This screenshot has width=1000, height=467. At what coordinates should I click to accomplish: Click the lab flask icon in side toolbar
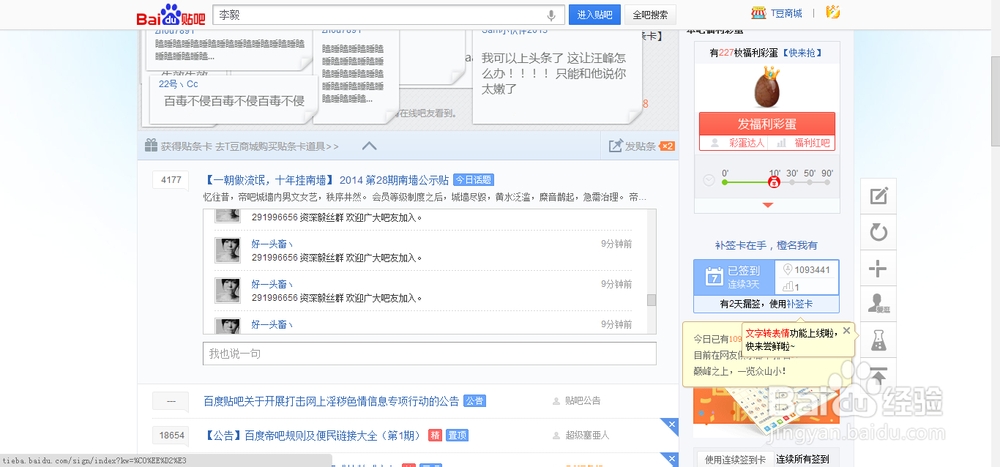point(878,339)
